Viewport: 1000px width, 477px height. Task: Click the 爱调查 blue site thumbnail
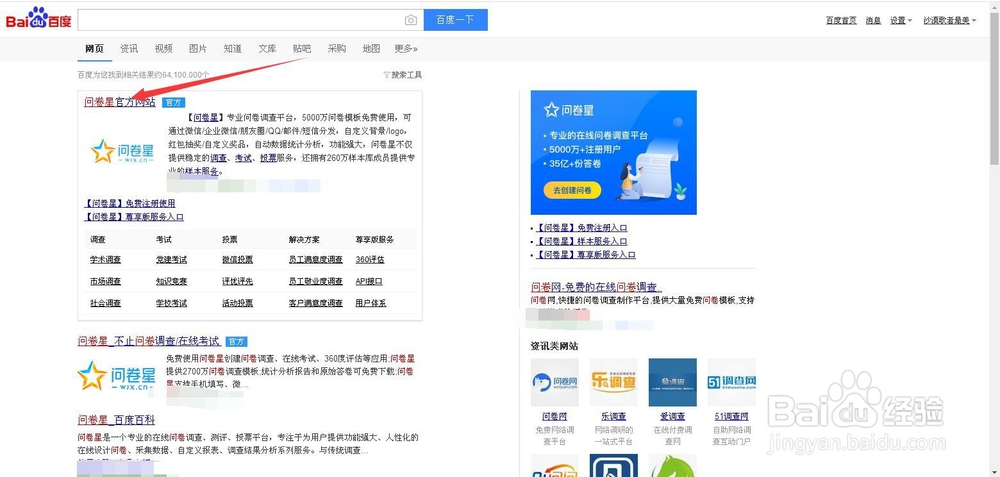tap(673, 382)
